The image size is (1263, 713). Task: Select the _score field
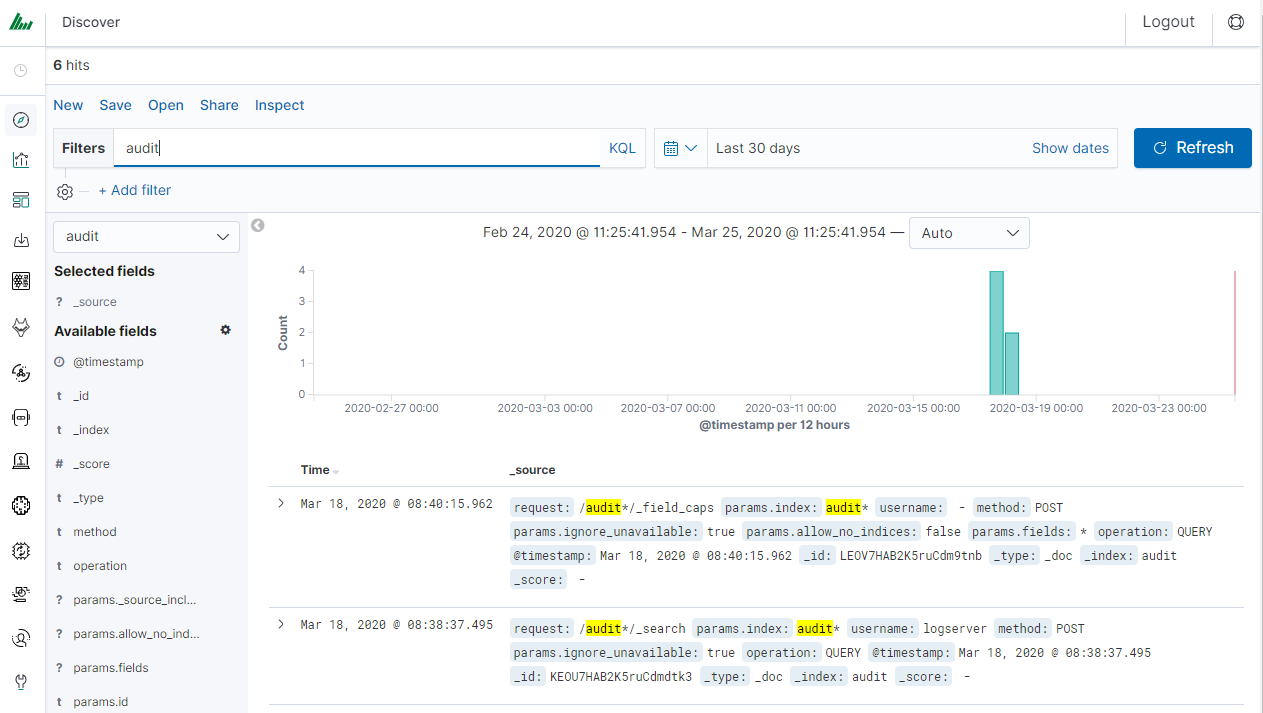click(91, 464)
